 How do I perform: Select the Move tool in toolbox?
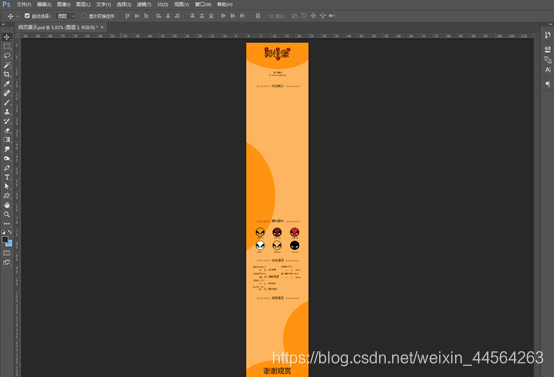click(x=7, y=37)
